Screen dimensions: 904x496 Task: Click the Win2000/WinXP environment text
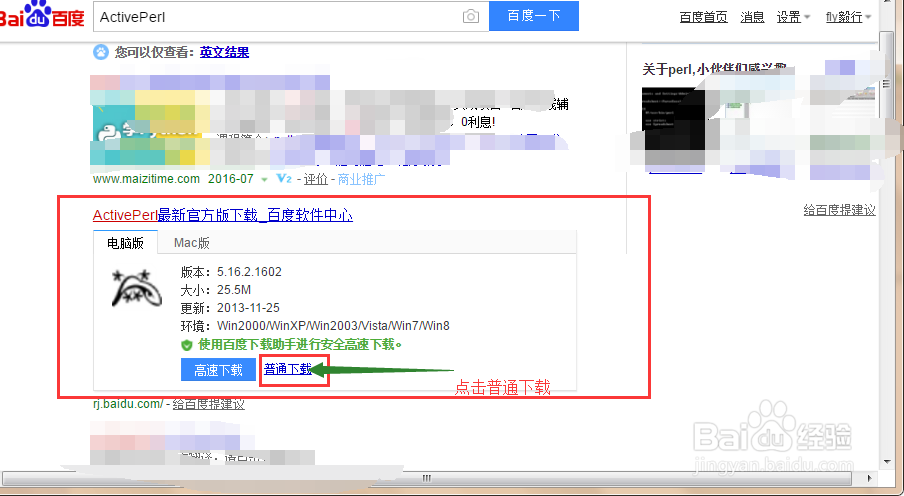333,326
